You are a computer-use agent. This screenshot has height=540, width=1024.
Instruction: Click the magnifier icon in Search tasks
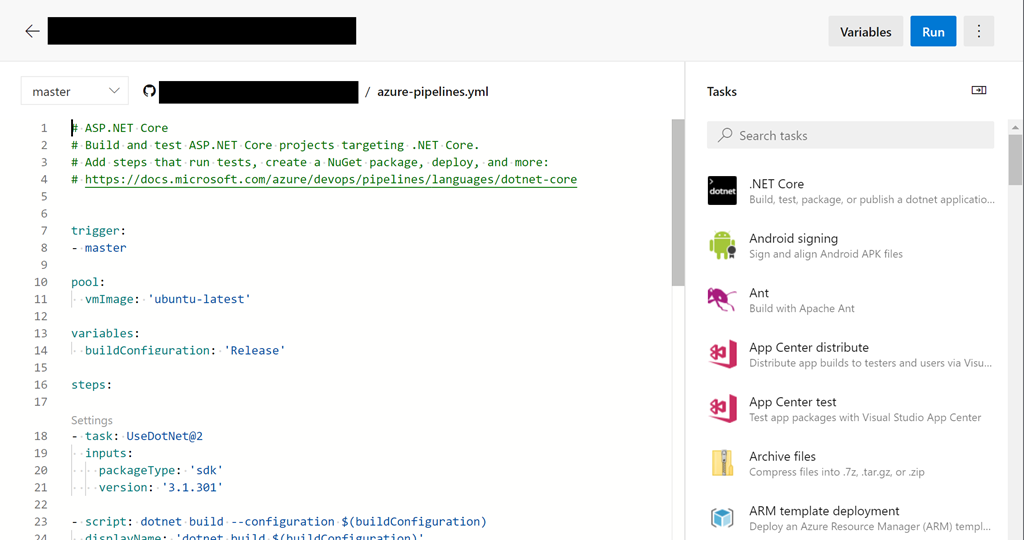724,135
